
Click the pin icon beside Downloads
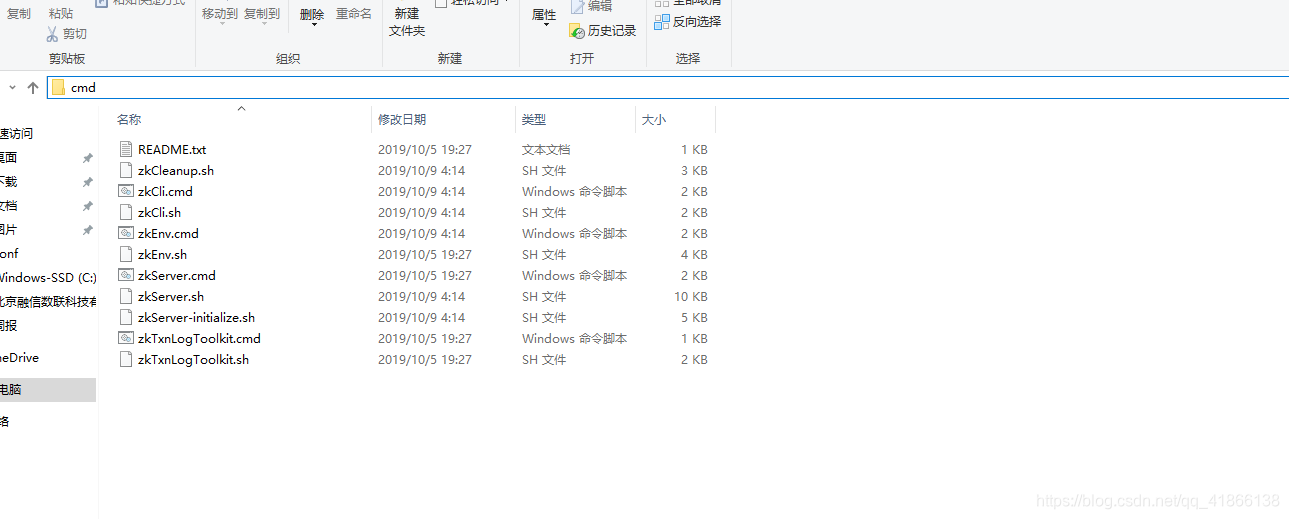point(87,182)
